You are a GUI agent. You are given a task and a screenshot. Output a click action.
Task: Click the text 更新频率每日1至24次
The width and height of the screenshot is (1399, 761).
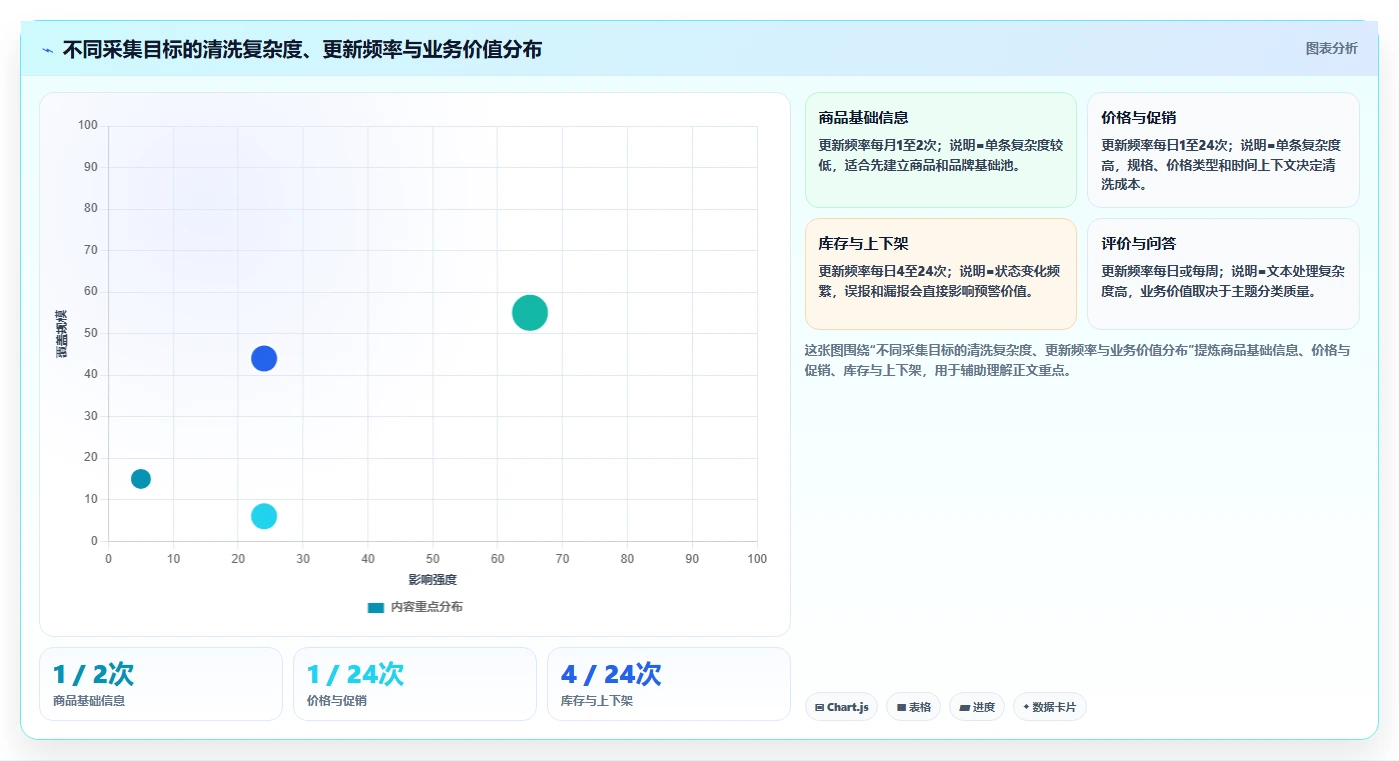pos(1165,145)
